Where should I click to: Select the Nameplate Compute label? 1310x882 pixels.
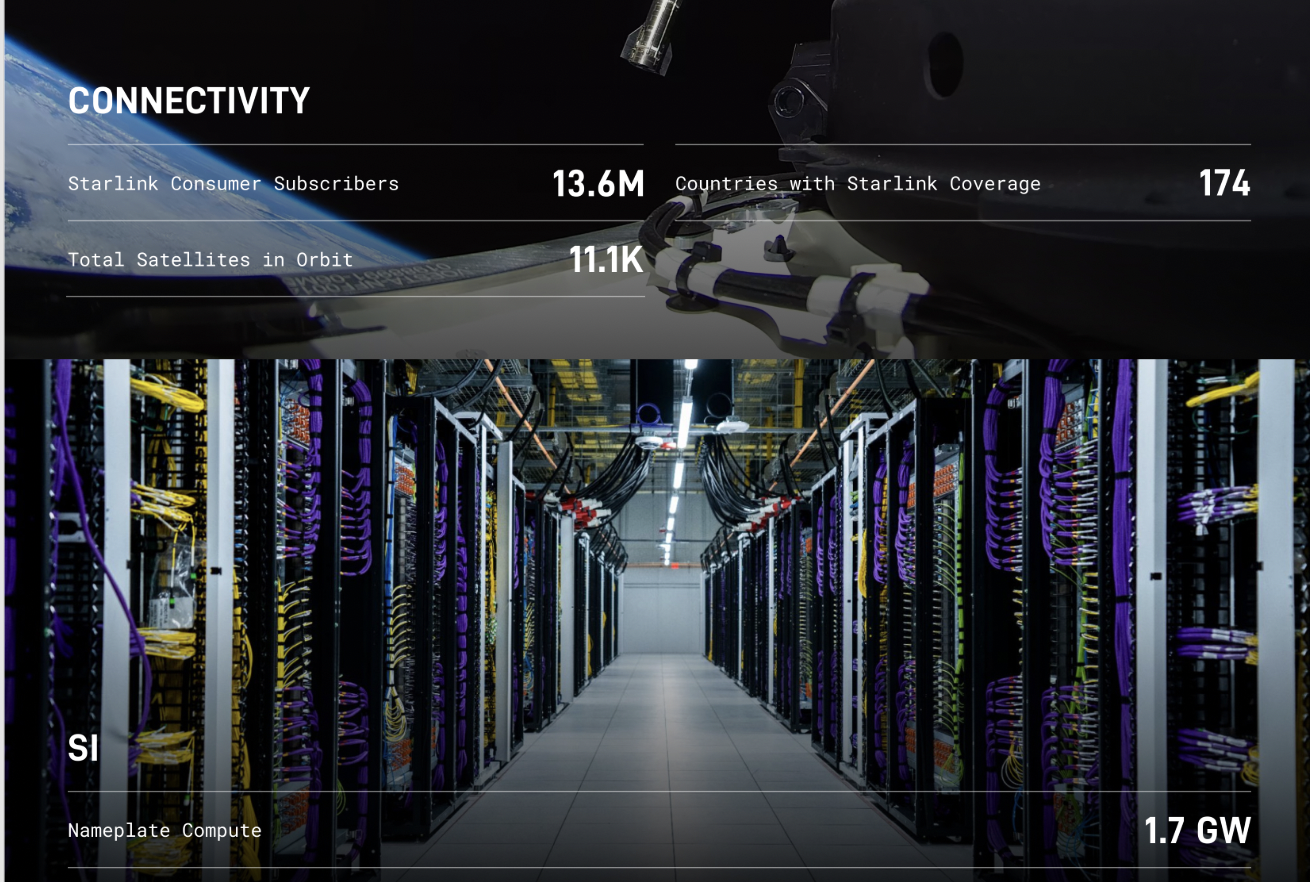click(165, 831)
